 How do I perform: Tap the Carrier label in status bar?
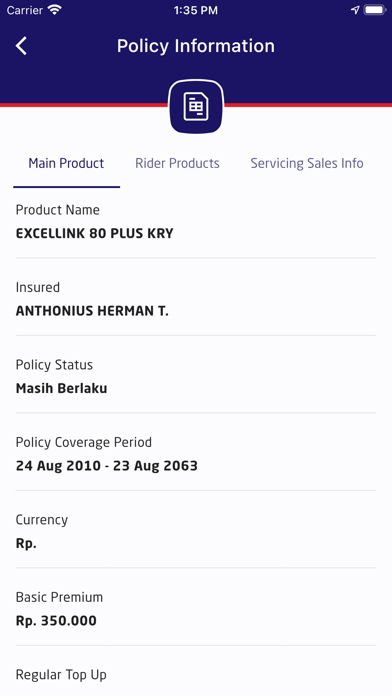(24, 10)
